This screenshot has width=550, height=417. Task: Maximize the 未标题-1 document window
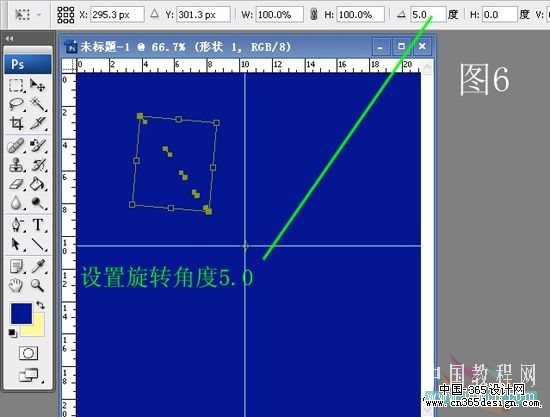pos(401,46)
